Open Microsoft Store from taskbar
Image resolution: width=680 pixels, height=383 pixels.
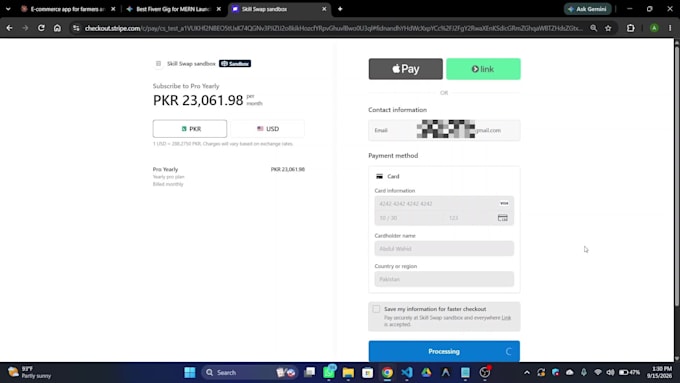368,372
